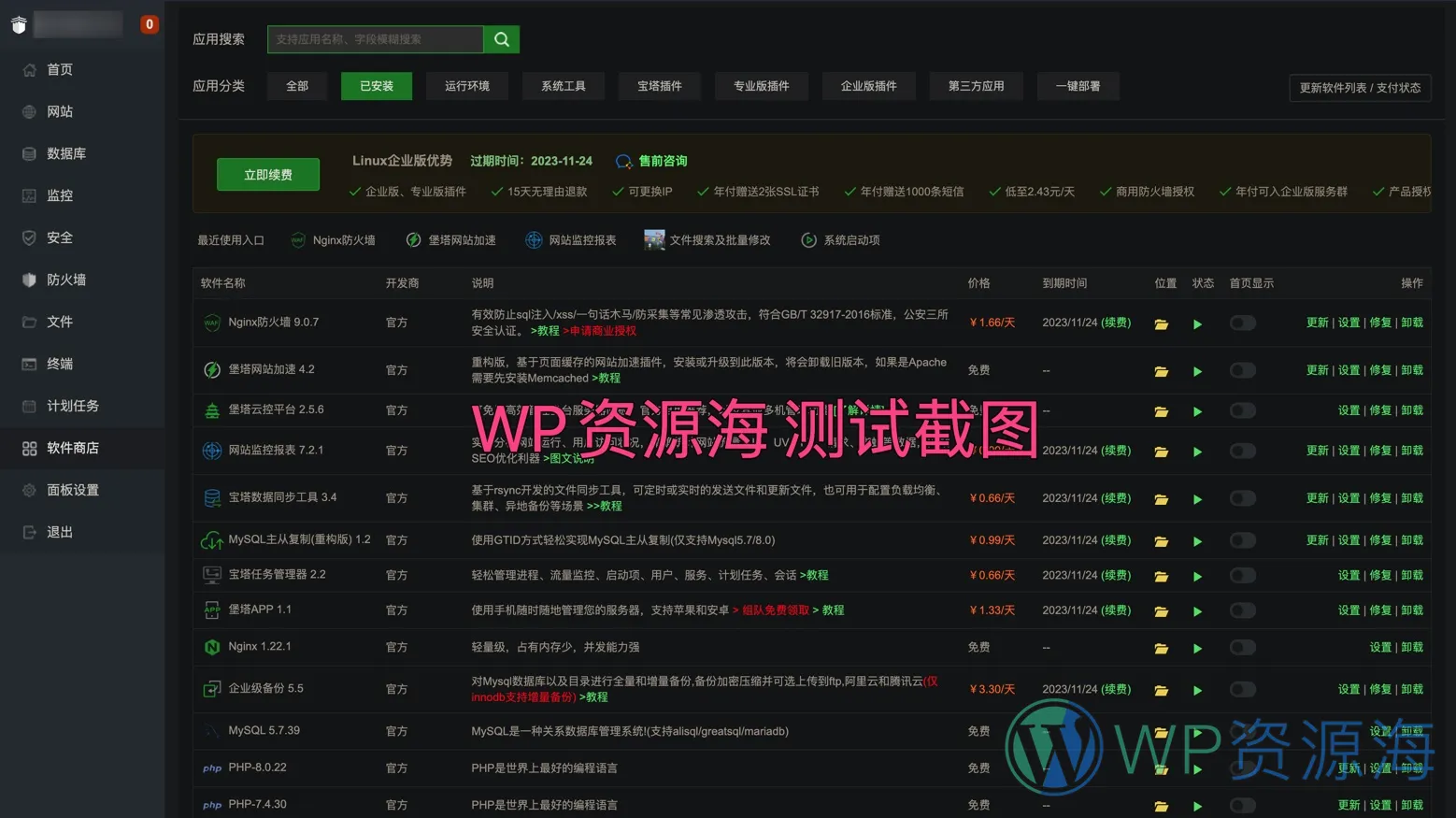Open folder location for 宝塔数据同步工具 3.4

(x=1161, y=500)
